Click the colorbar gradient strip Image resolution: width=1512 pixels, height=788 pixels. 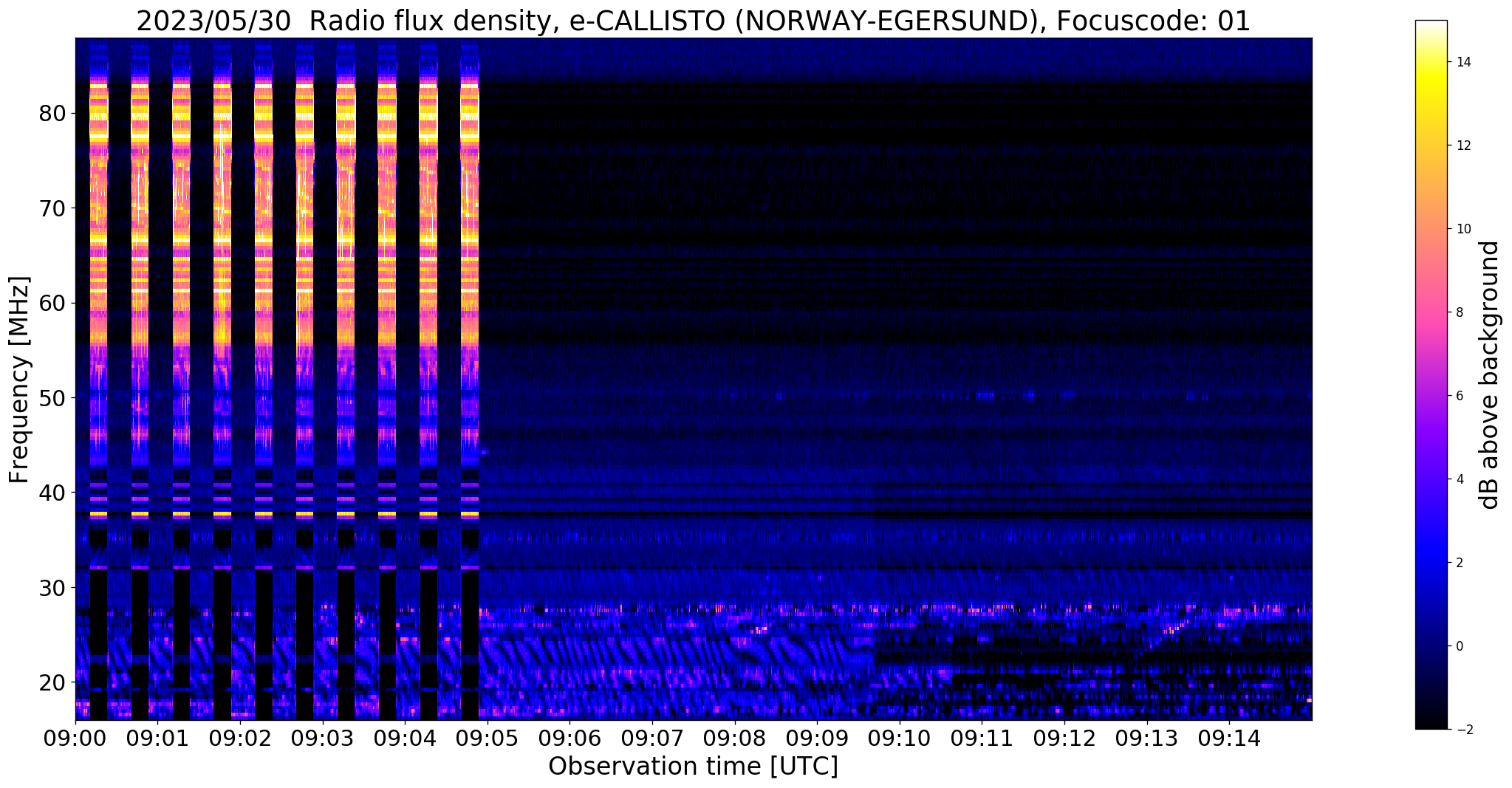point(1431,374)
